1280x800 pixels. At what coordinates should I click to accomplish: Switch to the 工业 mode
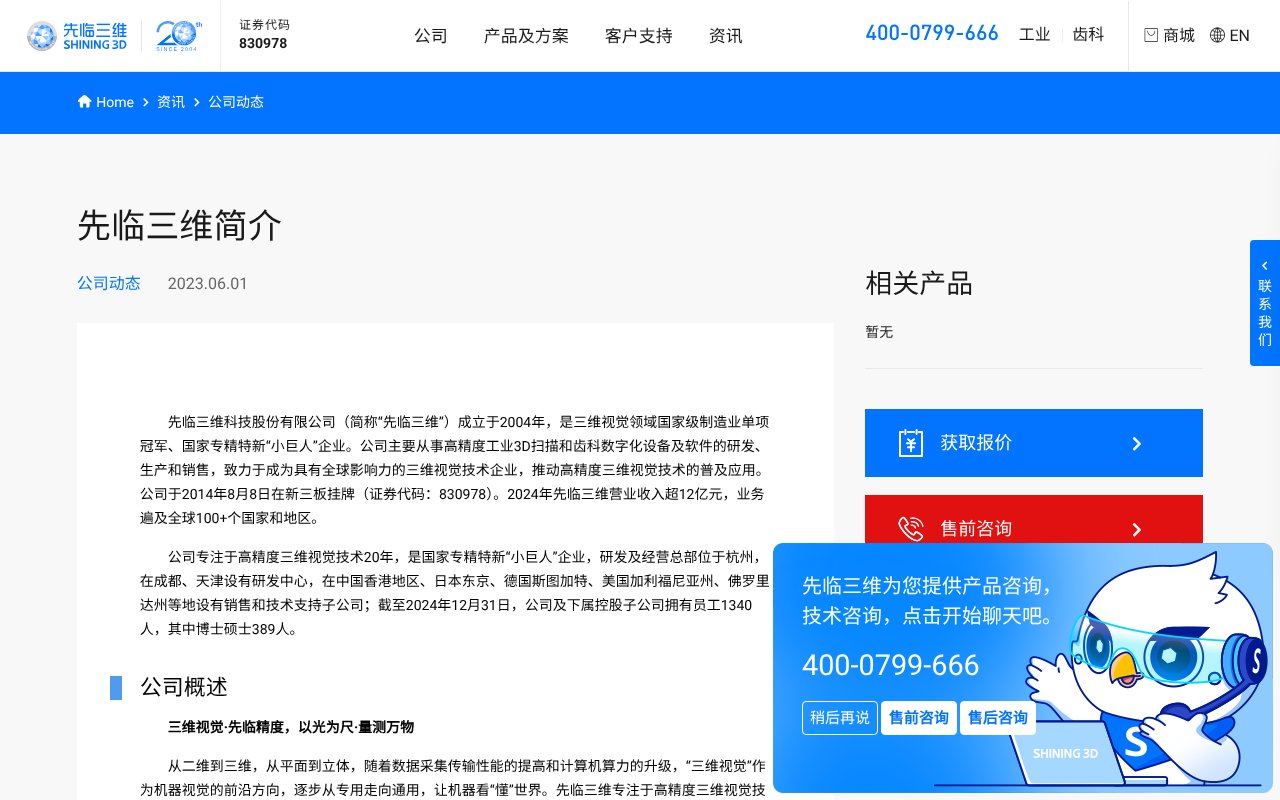click(1035, 34)
